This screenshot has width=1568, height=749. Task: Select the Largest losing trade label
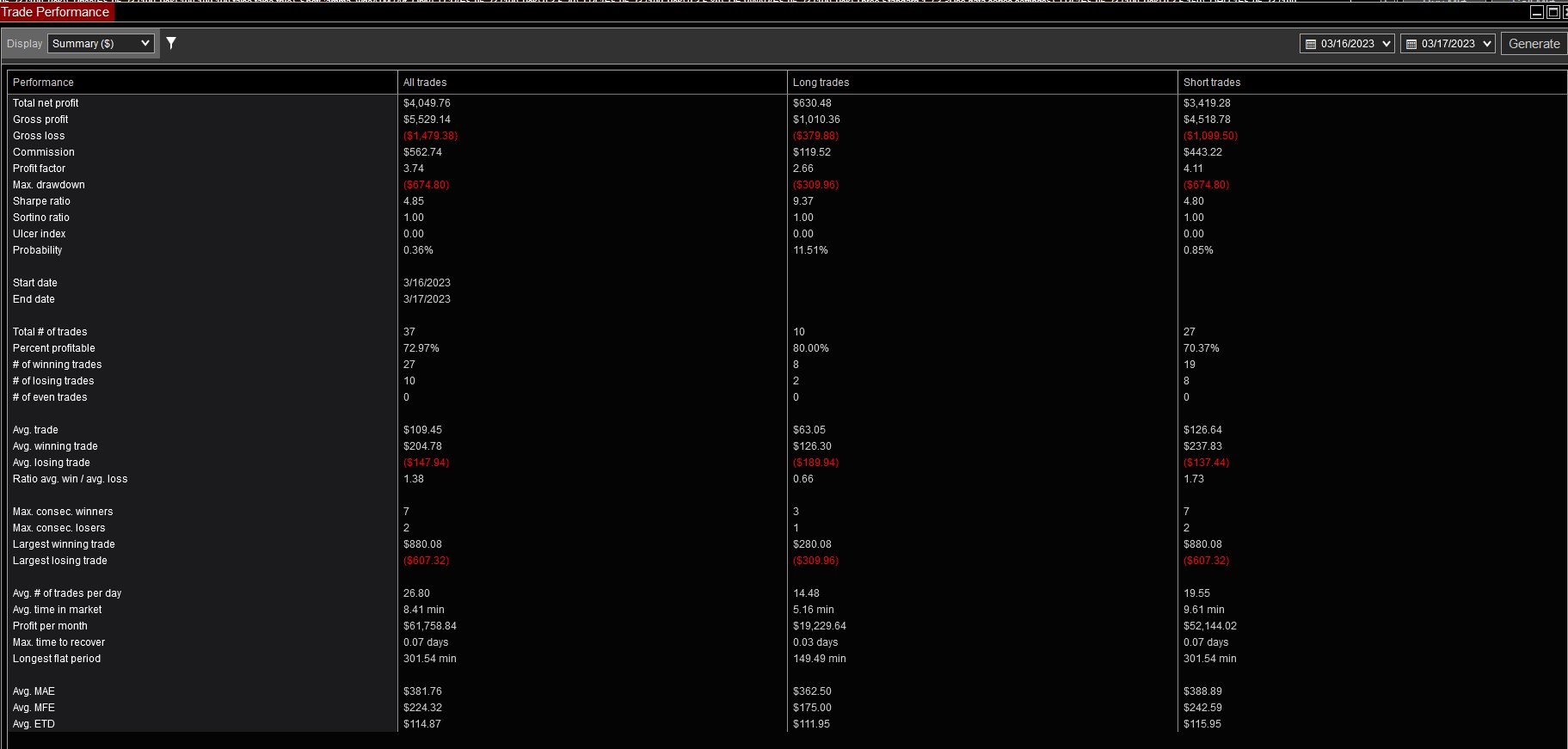pos(60,561)
